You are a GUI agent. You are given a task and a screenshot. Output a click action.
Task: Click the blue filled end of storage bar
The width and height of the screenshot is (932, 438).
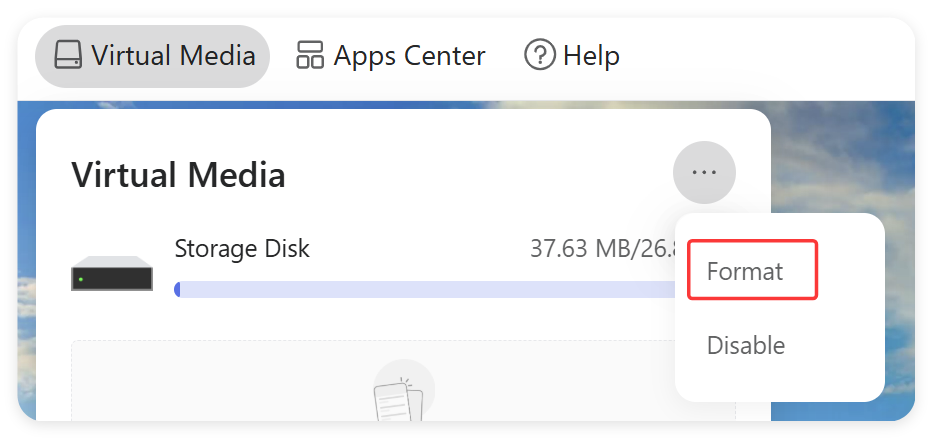pos(178,290)
